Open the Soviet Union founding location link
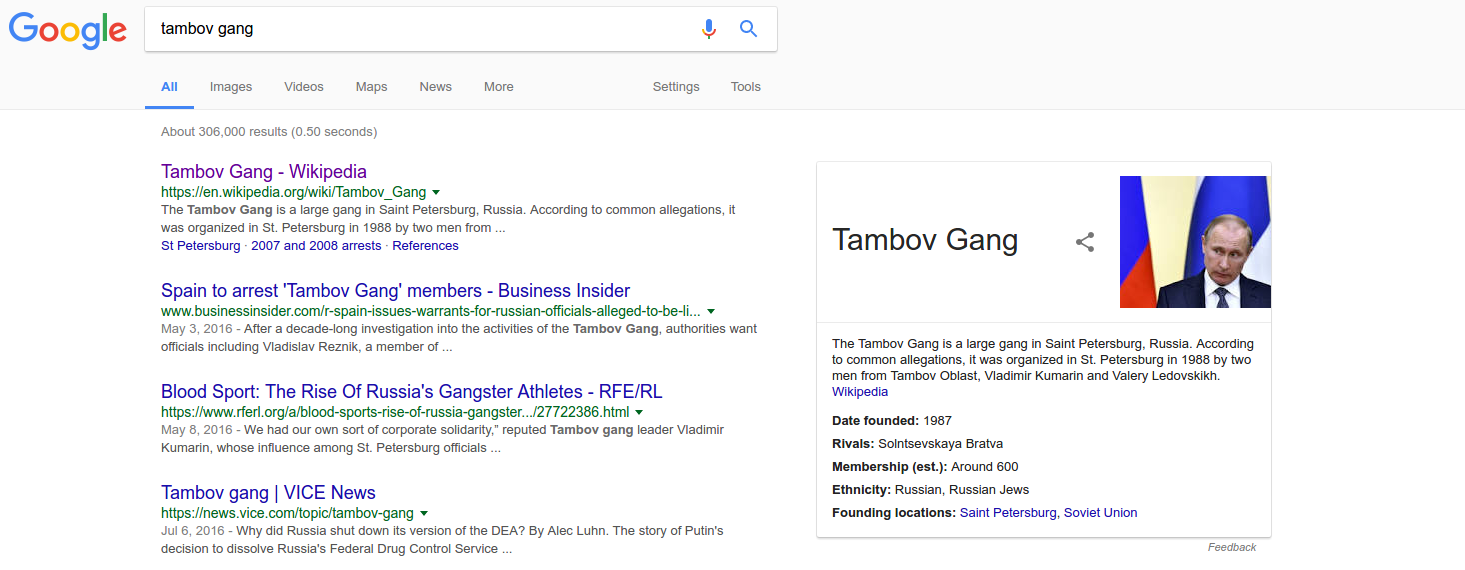The image size is (1465, 570). click(x=1100, y=513)
